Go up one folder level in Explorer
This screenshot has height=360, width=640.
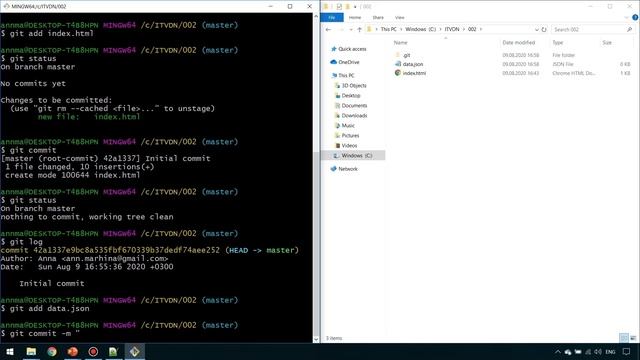pyautogui.click(x=359, y=29)
